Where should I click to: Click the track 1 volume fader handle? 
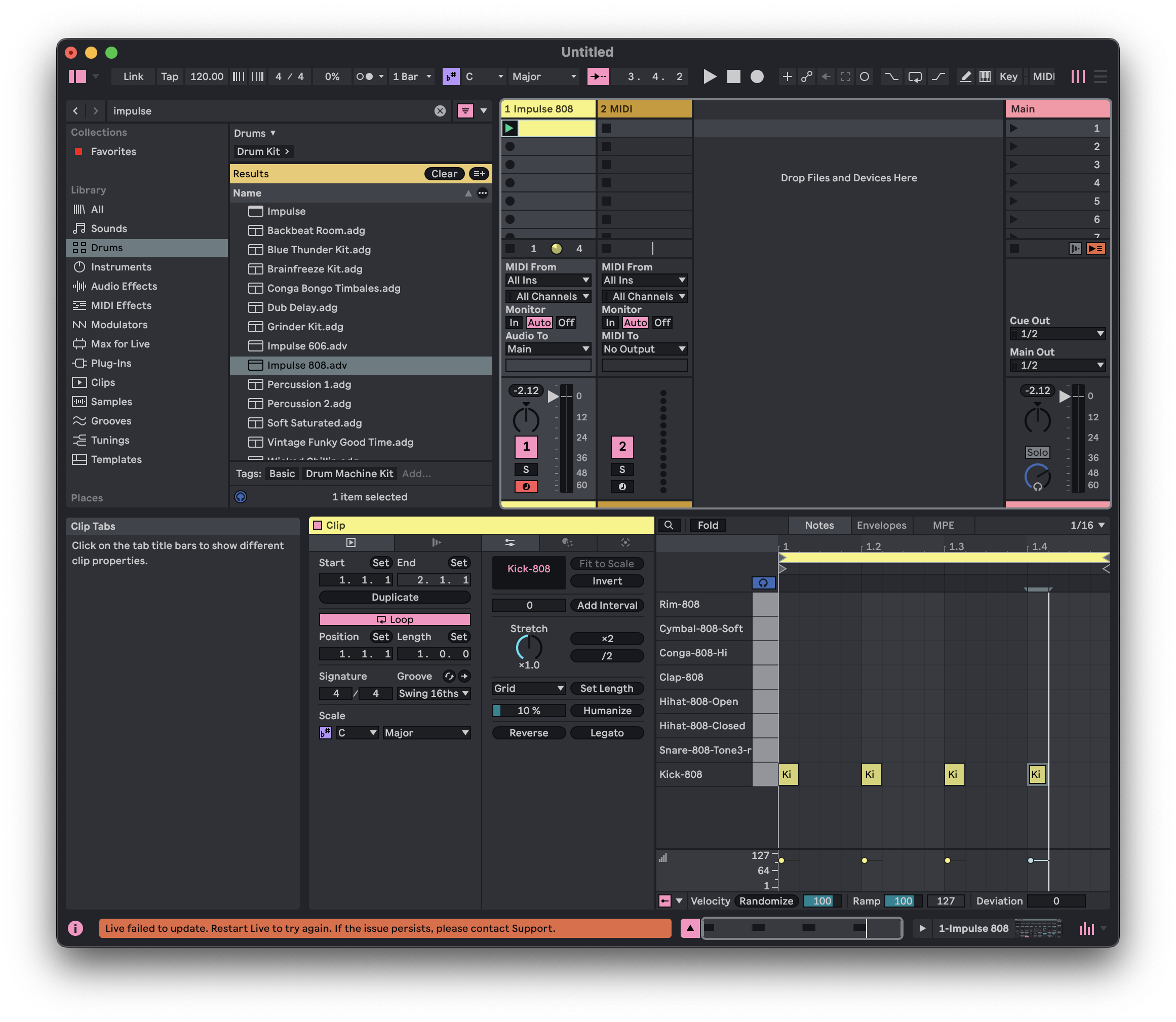(553, 397)
